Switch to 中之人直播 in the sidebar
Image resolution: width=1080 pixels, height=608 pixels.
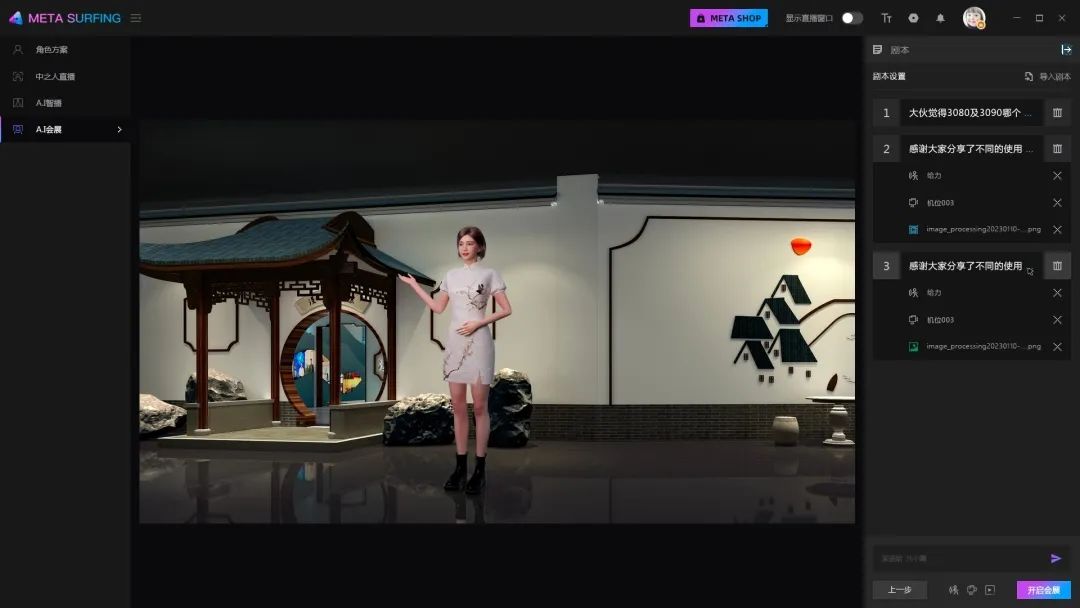click(55, 76)
